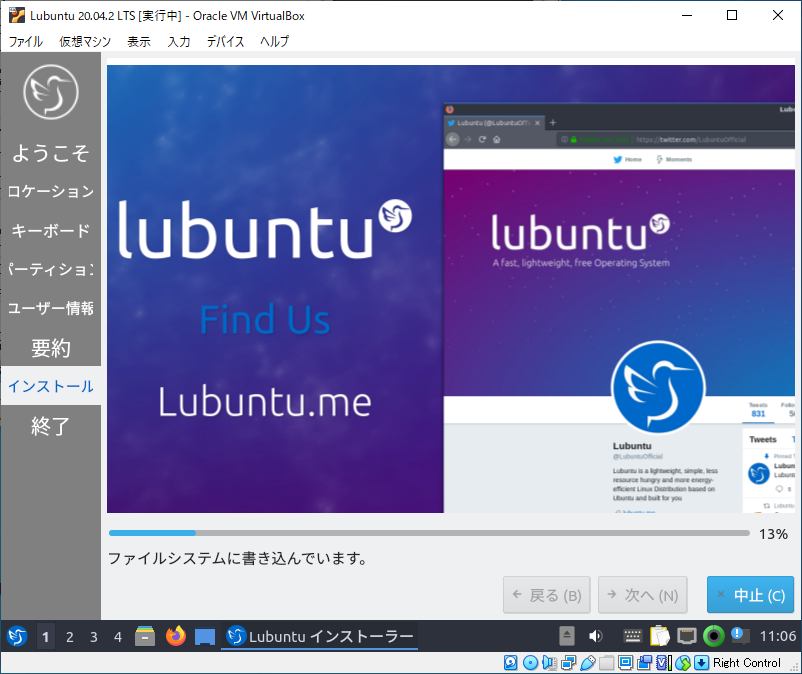Image resolution: width=802 pixels, height=674 pixels.
Task: Open the file manager icon in the panel
Action: coord(145,637)
